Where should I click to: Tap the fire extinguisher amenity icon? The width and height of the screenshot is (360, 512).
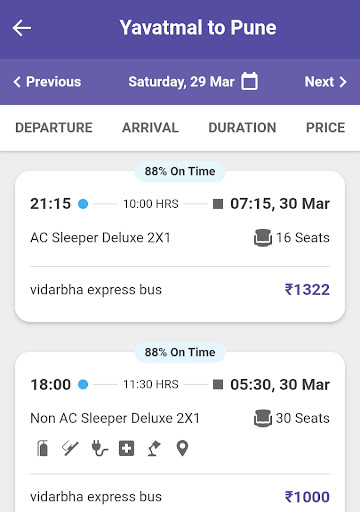point(42,448)
